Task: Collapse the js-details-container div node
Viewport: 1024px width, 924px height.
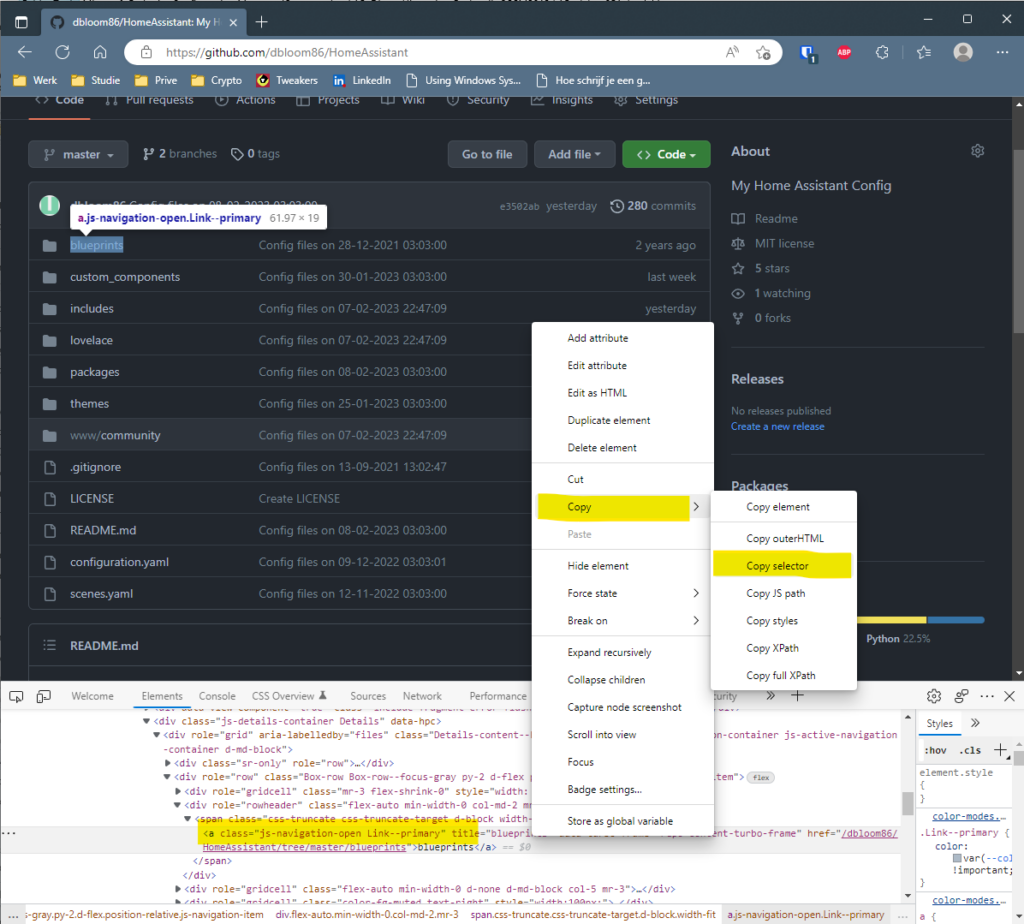Action: tap(146, 721)
